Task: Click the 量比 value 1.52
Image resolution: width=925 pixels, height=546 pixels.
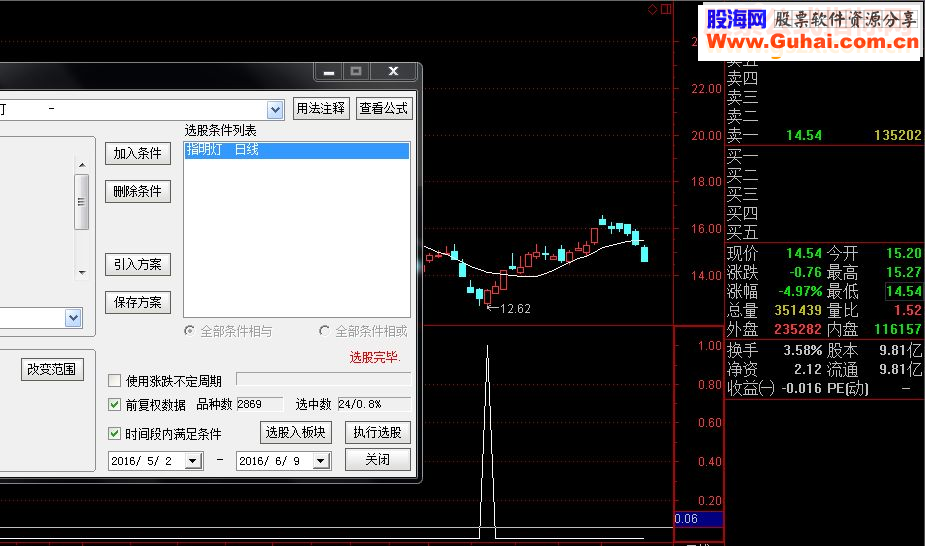Action: click(x=908, y=310)
